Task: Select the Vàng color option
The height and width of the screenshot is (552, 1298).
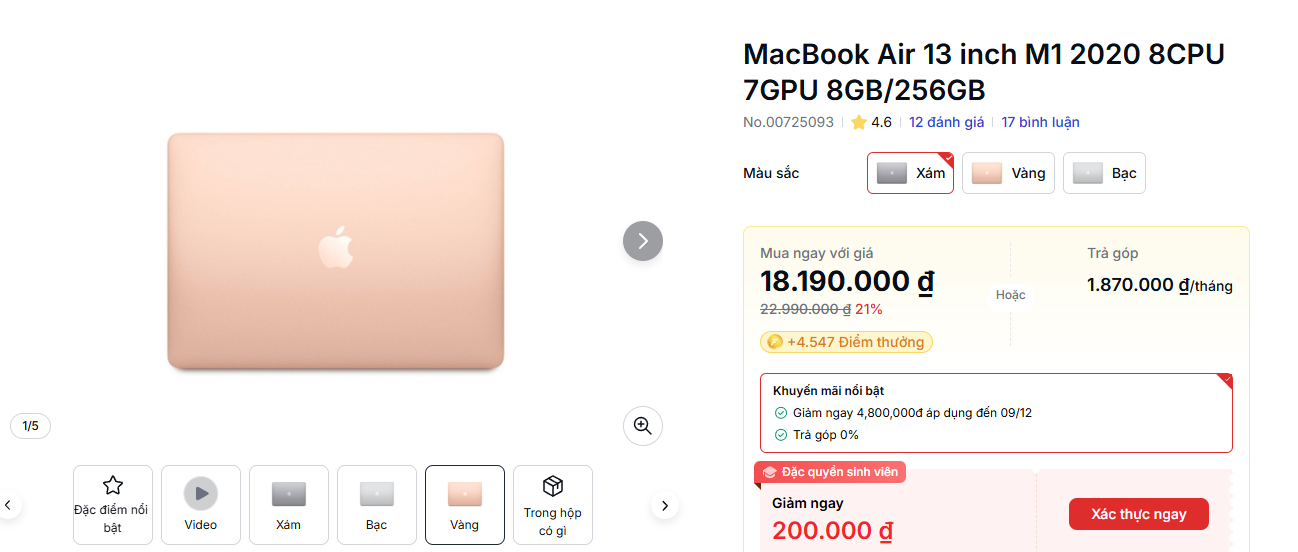Action: pos(1008,173)
